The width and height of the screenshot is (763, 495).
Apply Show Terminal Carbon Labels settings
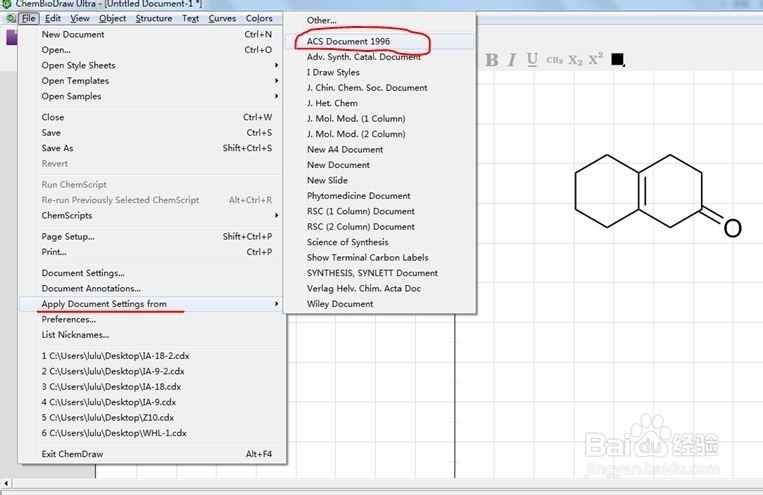click(x=380, y=258)
